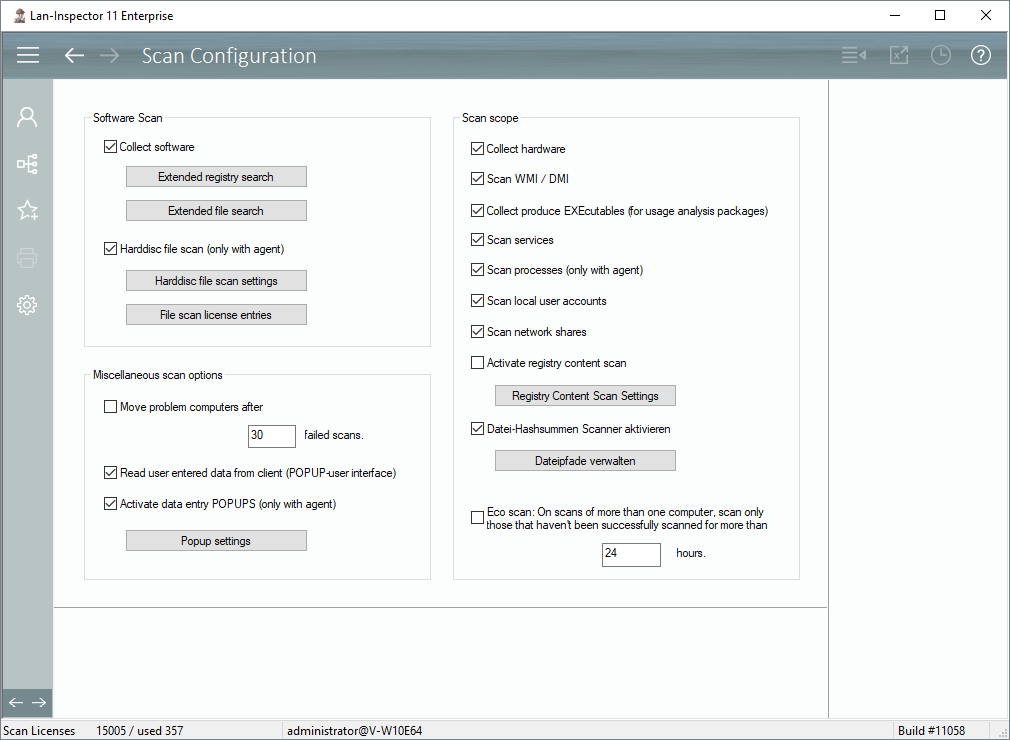Click the help question mark icon

click(x=980, y=56)
